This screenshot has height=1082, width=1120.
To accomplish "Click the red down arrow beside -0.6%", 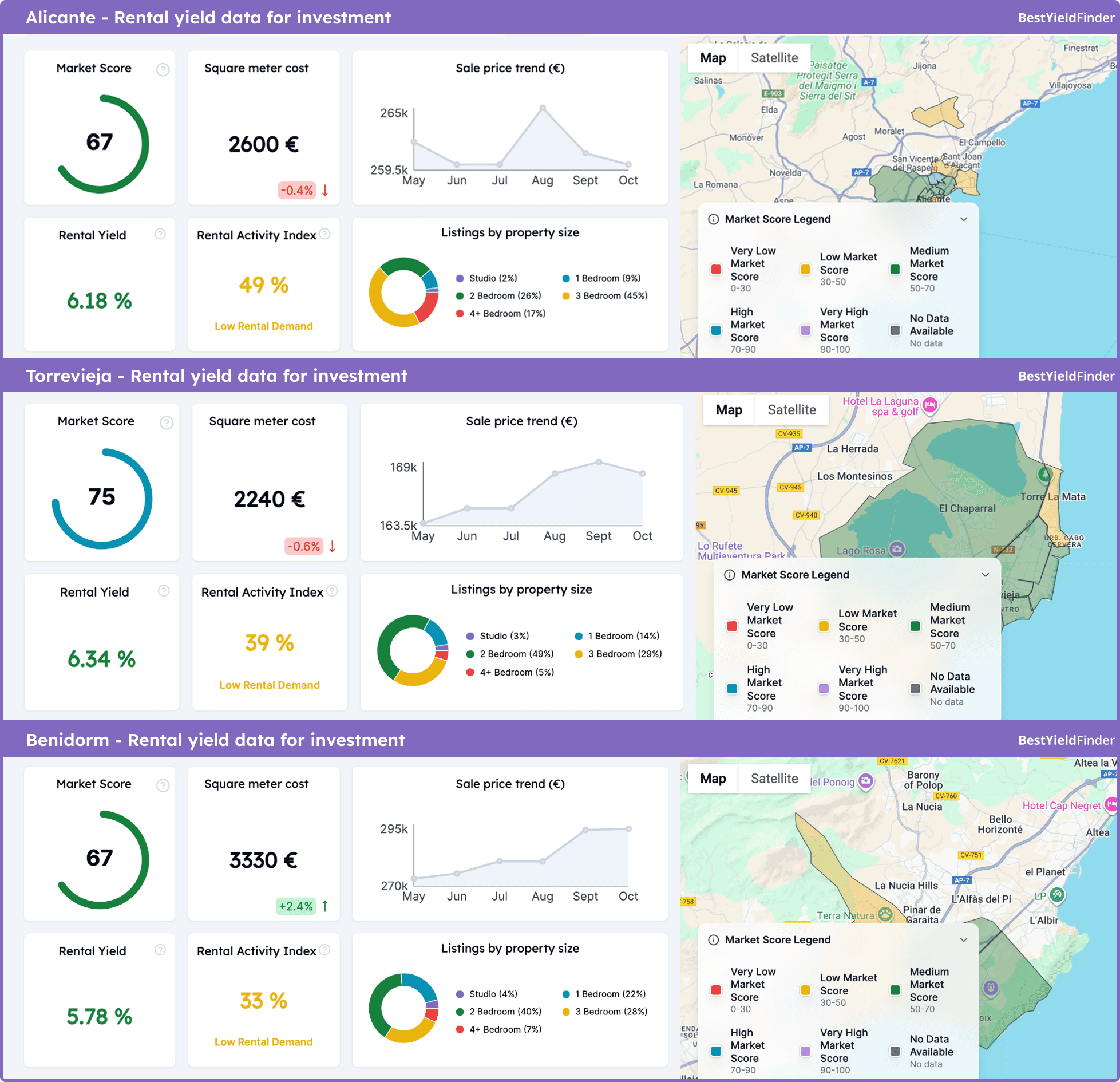I will (x=333, y=546).
